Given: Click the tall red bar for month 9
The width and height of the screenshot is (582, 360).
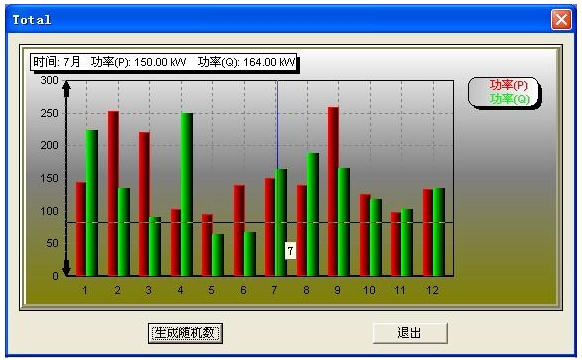Looking at the screenshot, I should click(333, 192).
